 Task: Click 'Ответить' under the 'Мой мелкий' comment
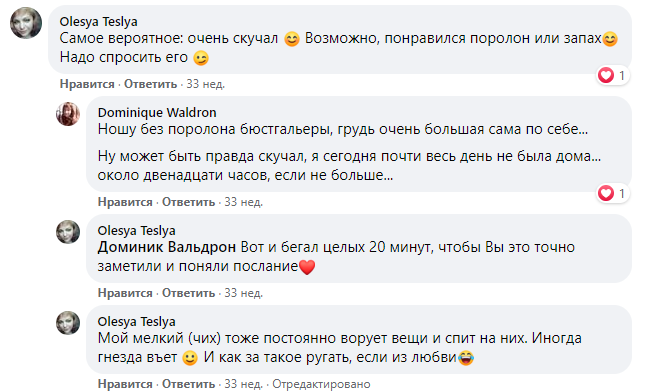click(188, 384)
